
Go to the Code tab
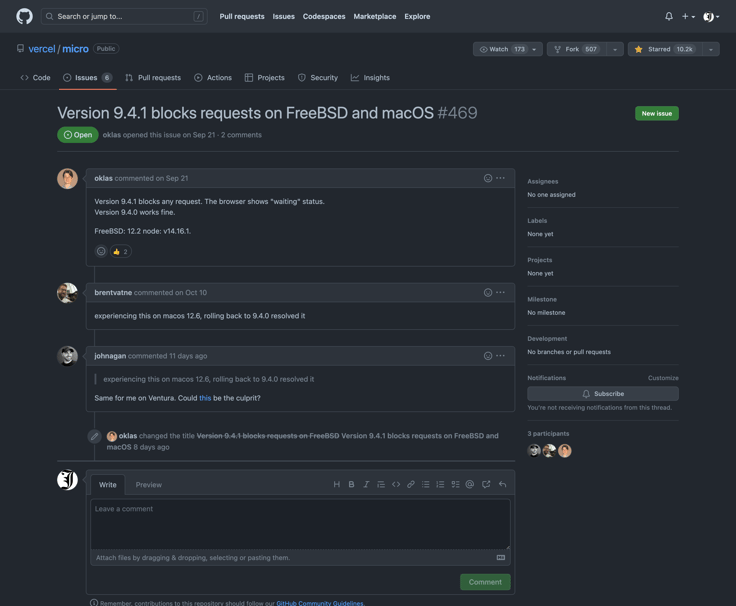coord(35,78)
